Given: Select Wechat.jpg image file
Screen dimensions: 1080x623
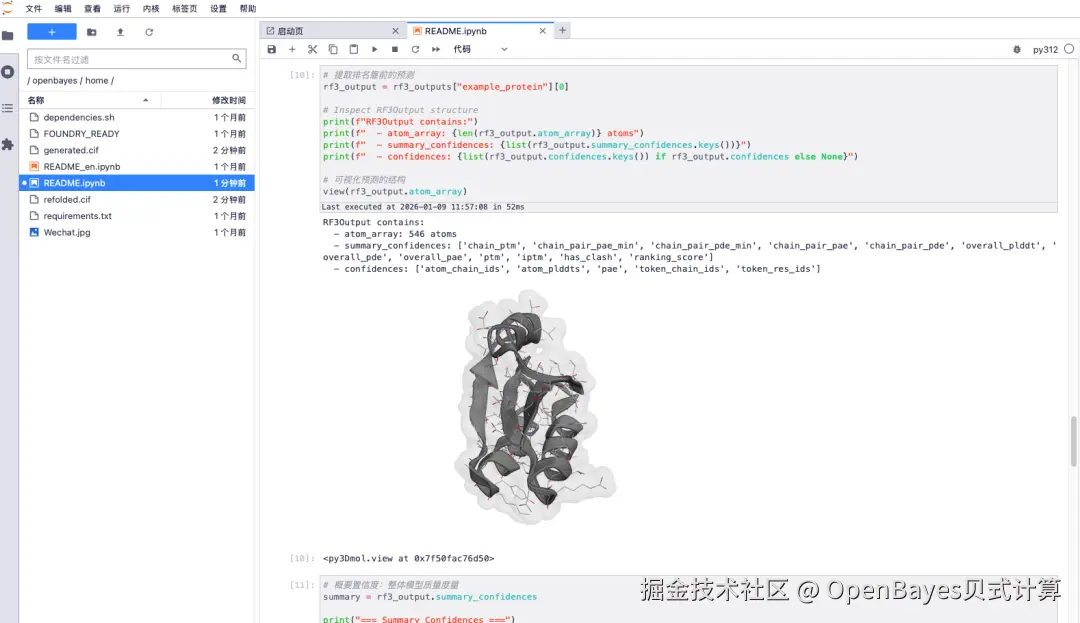Looking at the screenshot, I should [137, 233].
